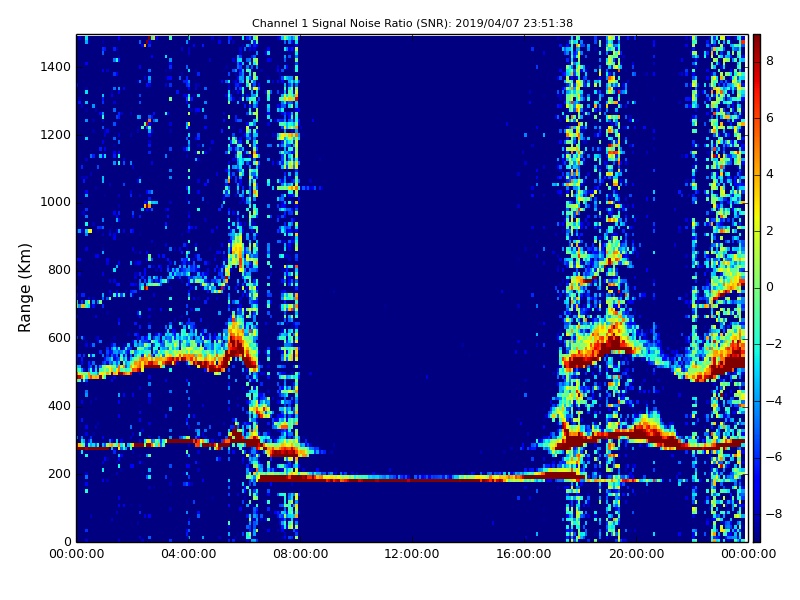Select the 600 range tick label
This screenshot has width=800, height=600.
59,338
